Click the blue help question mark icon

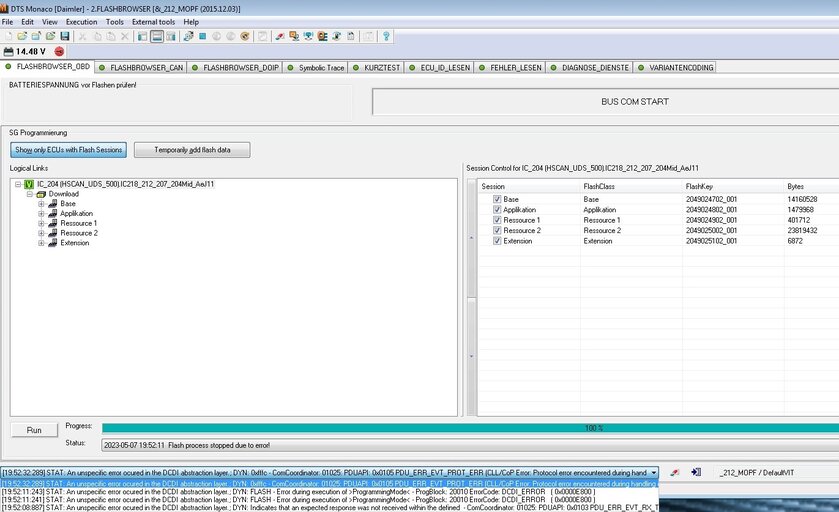point(386,36)
